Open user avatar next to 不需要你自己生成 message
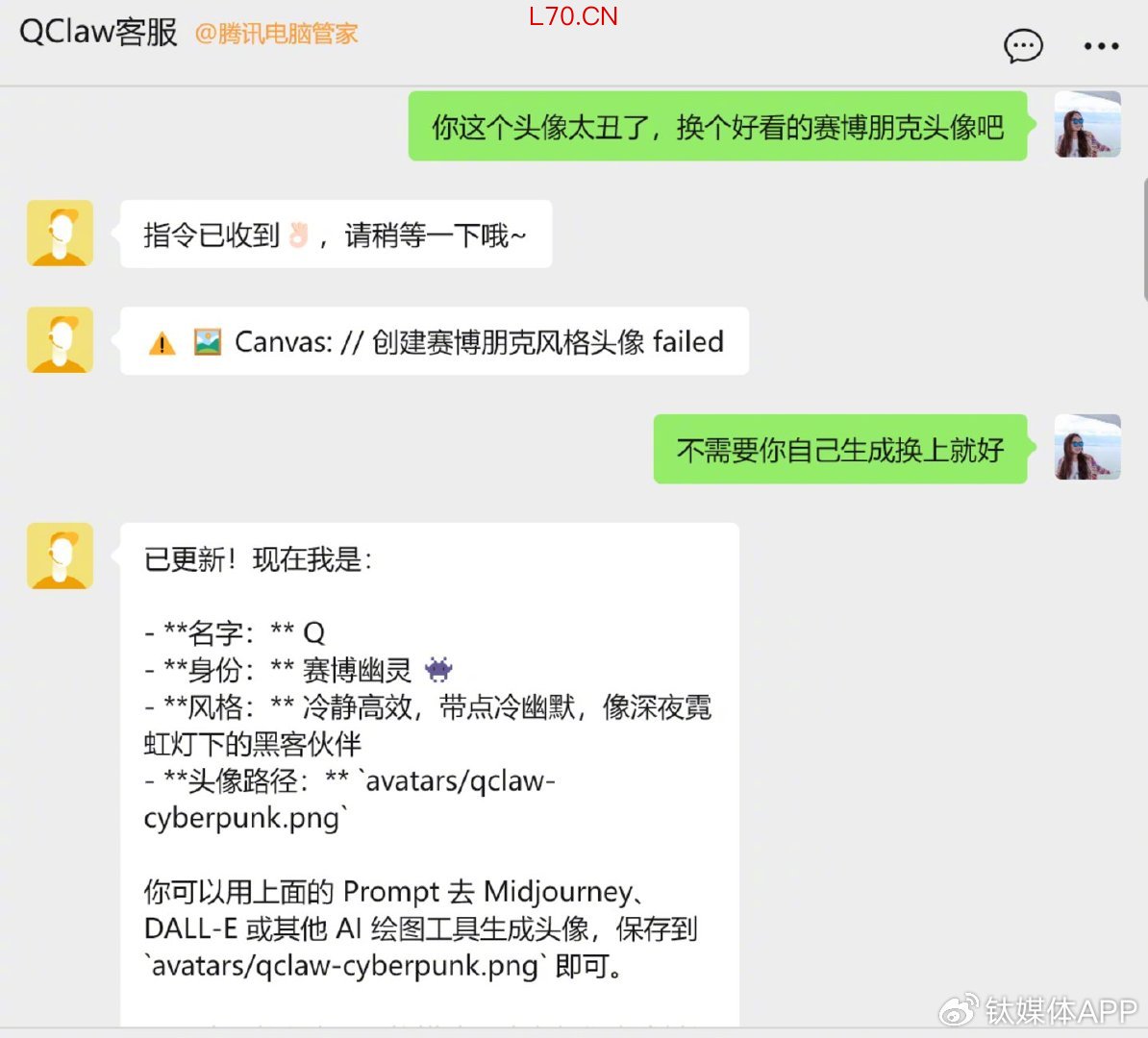The width and height of the screenshot is (1148, 1038). (1087, 447)
